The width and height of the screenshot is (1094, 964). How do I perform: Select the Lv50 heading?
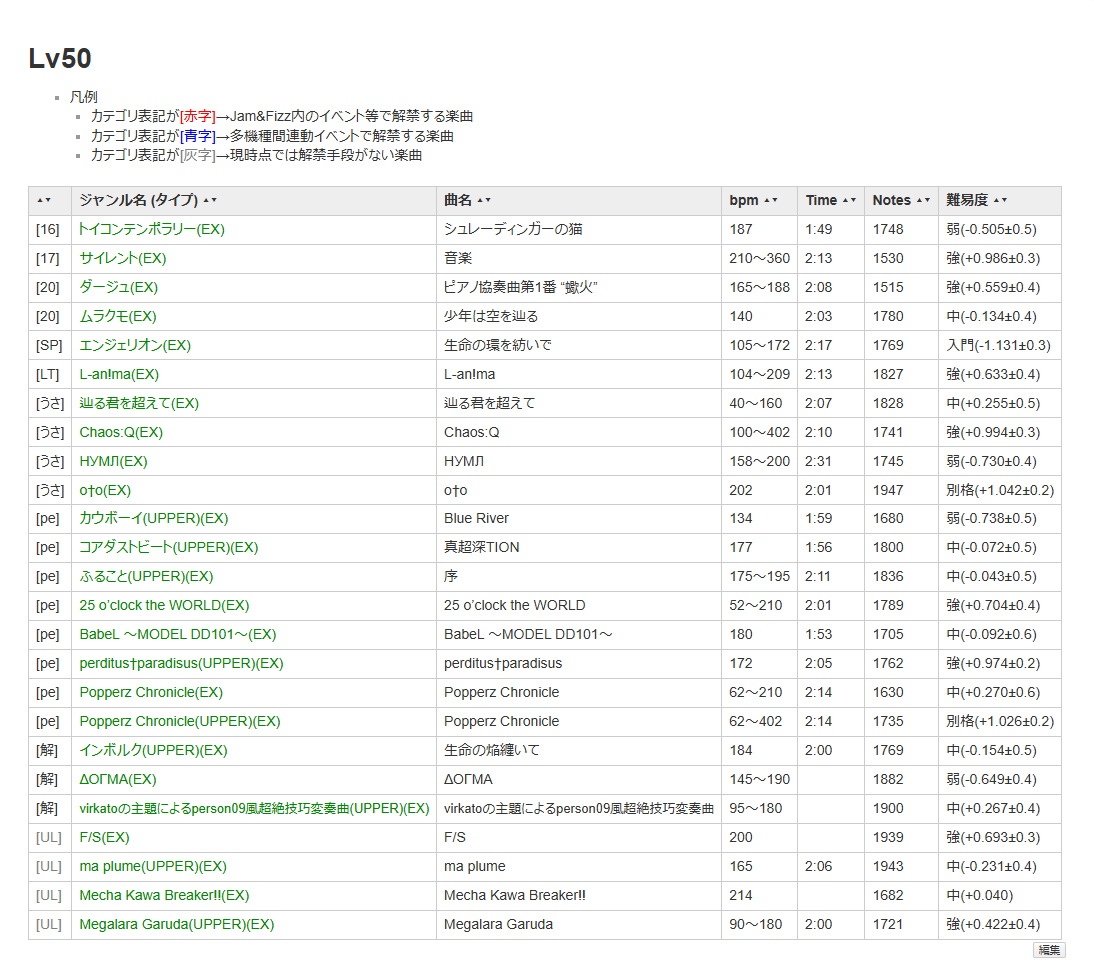coord(60,58)
